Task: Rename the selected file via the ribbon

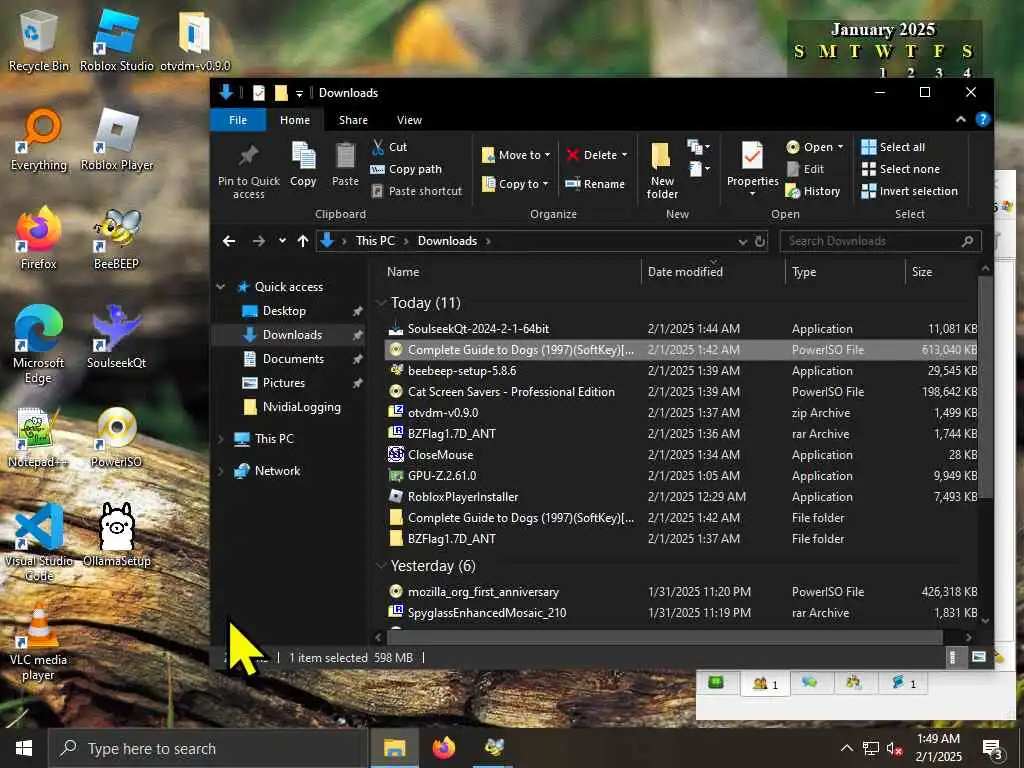Action: pos(595,184)
